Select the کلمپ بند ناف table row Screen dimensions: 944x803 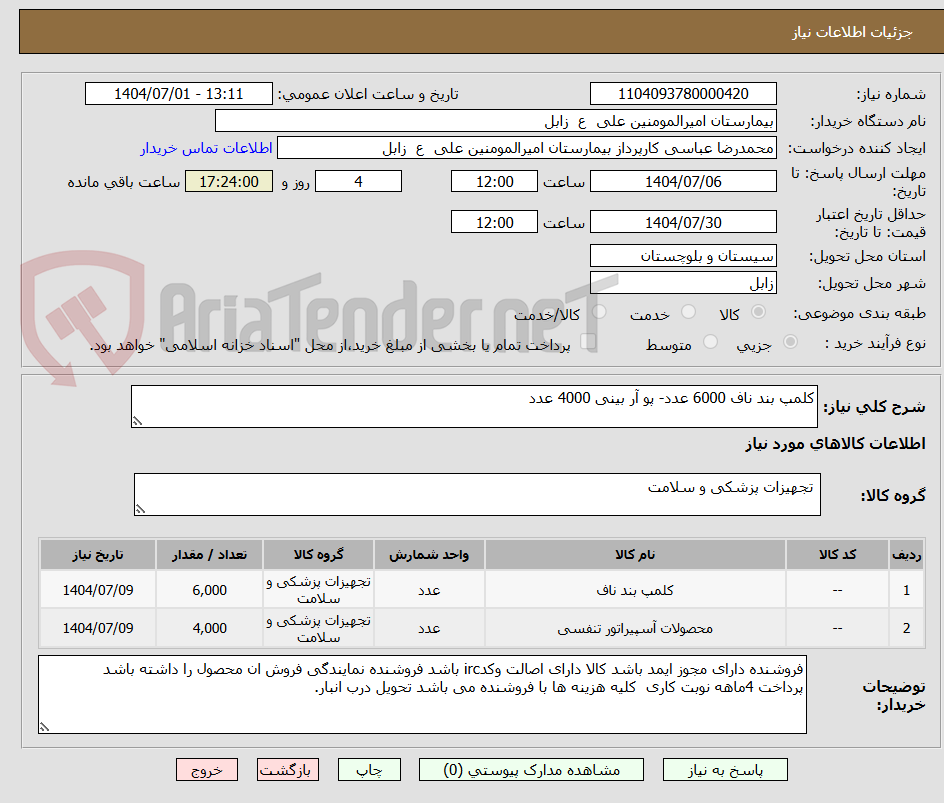tap(472, 589)
